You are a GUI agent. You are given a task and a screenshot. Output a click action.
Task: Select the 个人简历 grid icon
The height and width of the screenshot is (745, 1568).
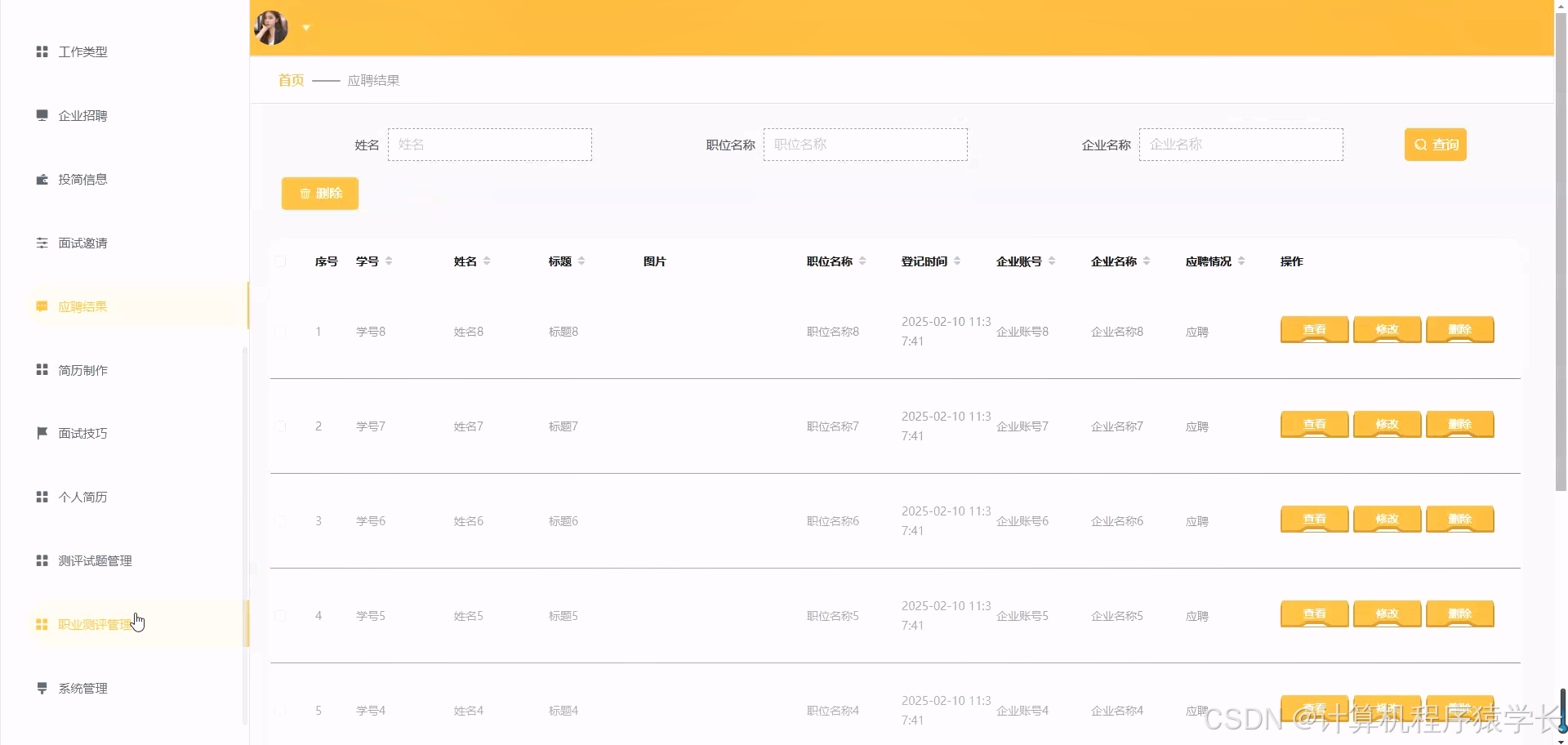pyautogui.click(x=42, y=496)
